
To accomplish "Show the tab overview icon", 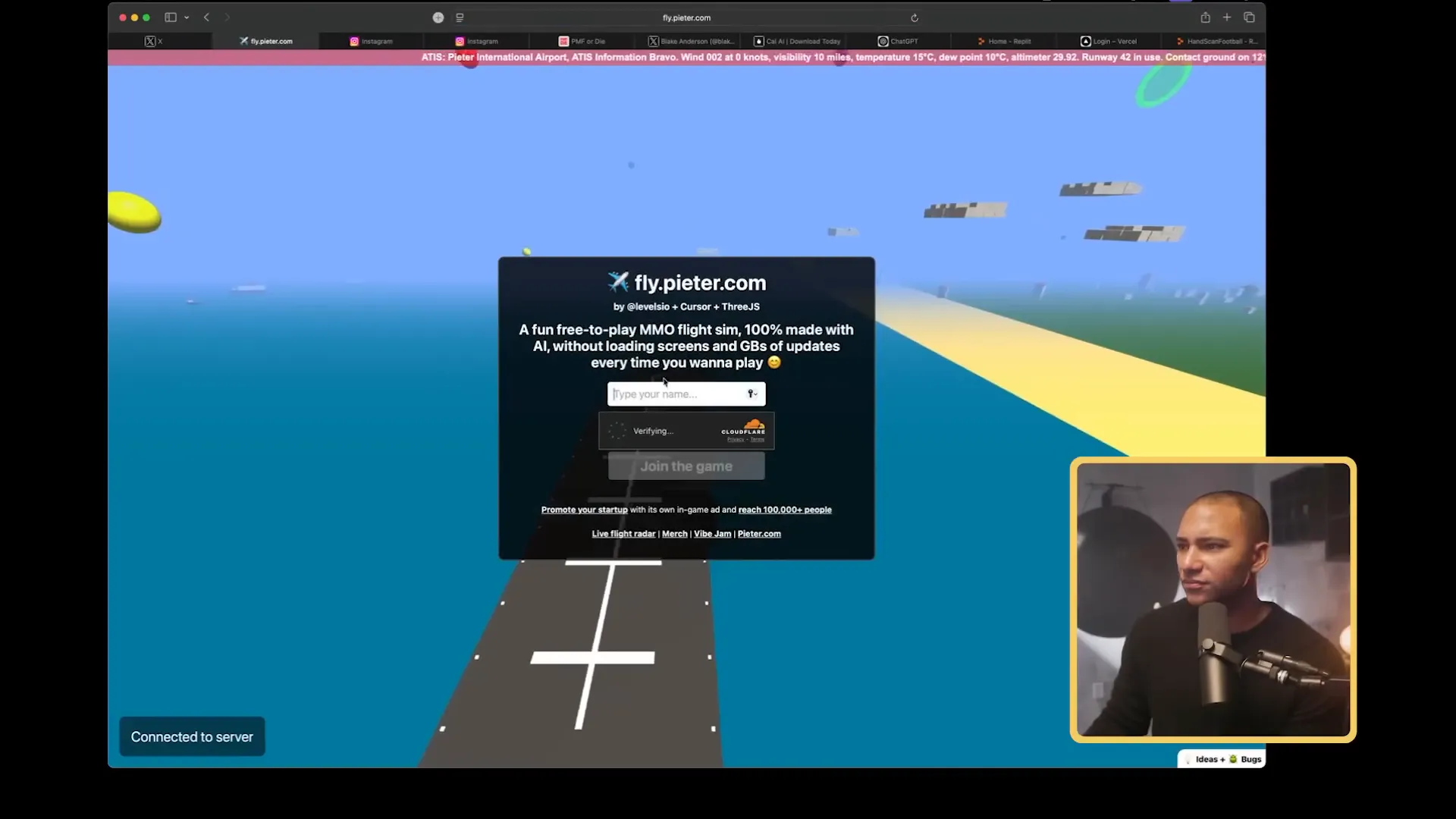I will [1249, 17].
